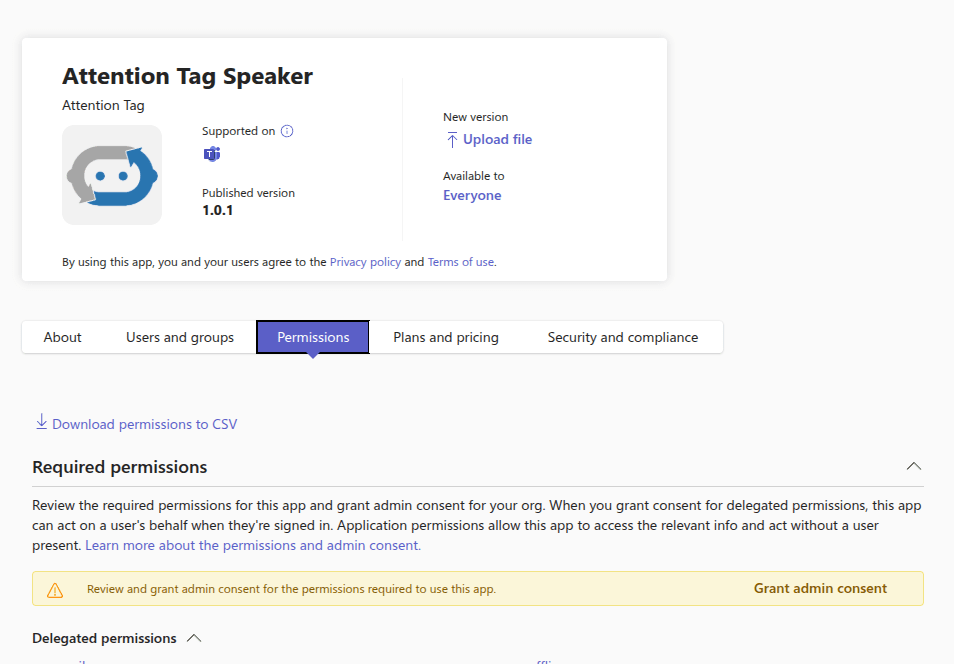Open the Security and compliance tab
Image resolution: width=954 pixels, height=664 pixels.
tap(622, 337)
